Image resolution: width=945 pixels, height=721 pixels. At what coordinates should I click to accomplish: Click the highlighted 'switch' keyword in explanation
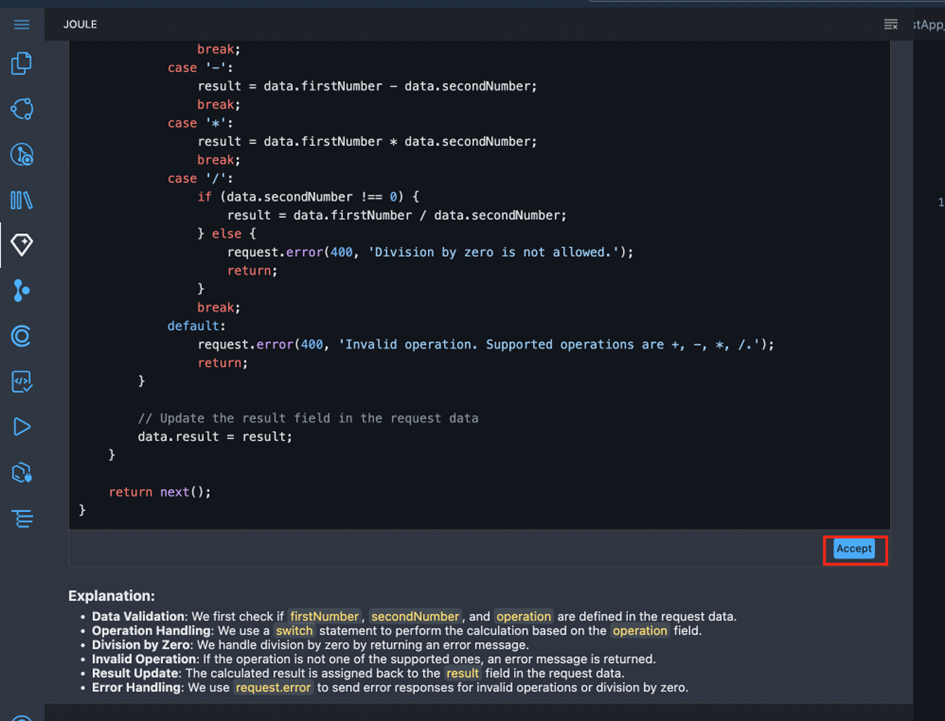click(294, 631)
